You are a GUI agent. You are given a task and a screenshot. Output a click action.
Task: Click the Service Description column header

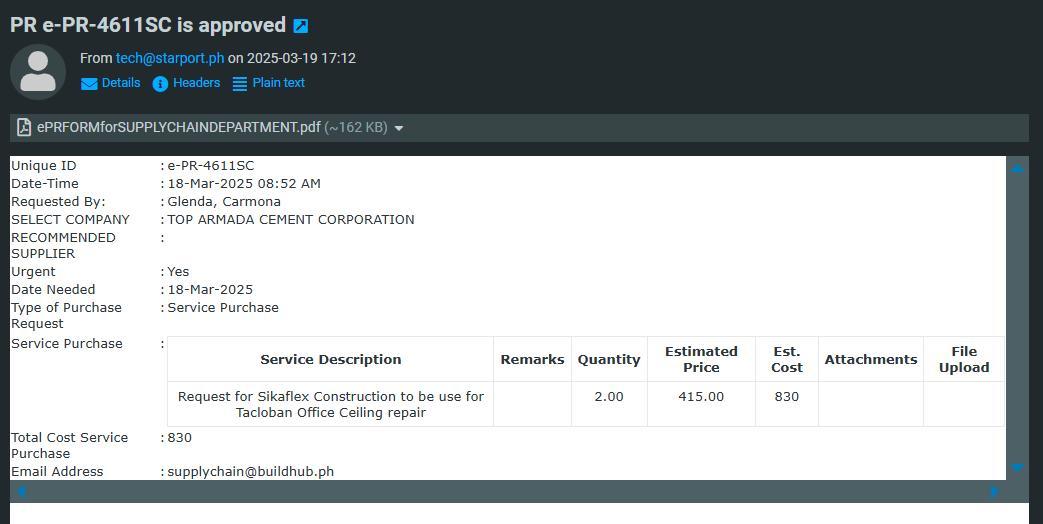click(330, 359)
